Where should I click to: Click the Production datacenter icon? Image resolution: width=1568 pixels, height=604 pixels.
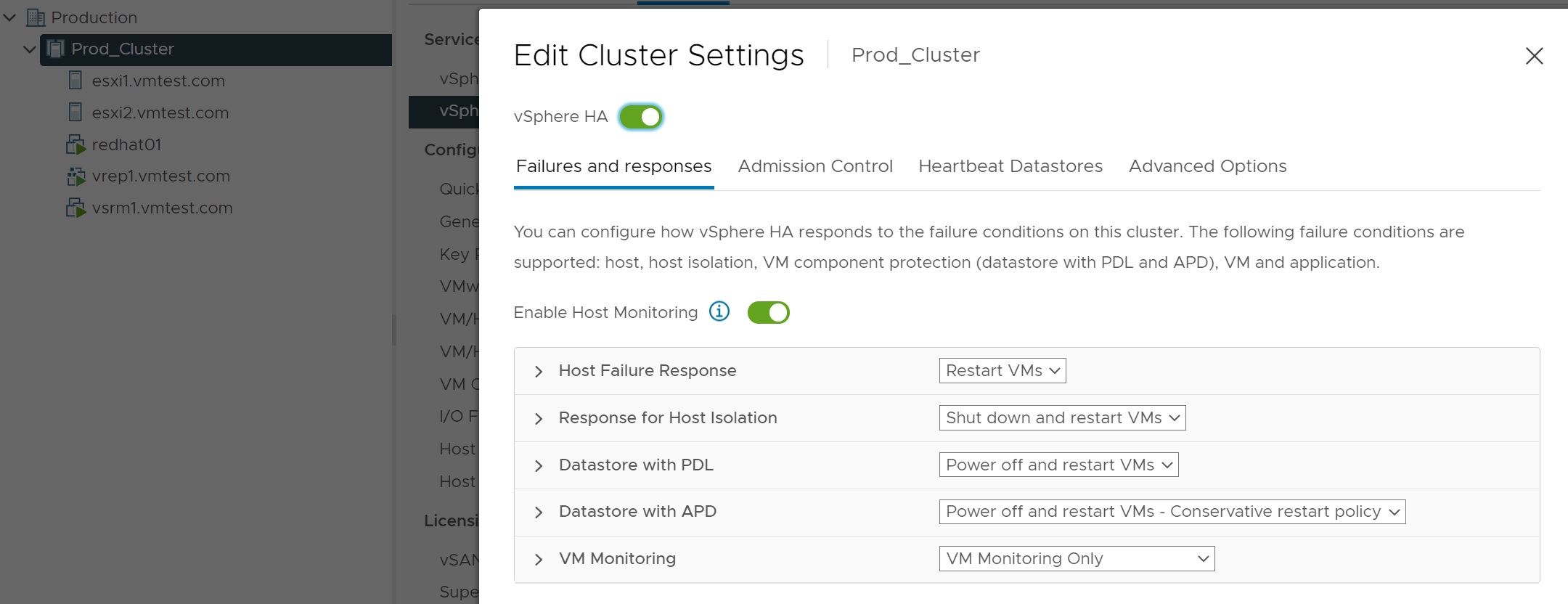pyautogui.click(x=36, y=17)
